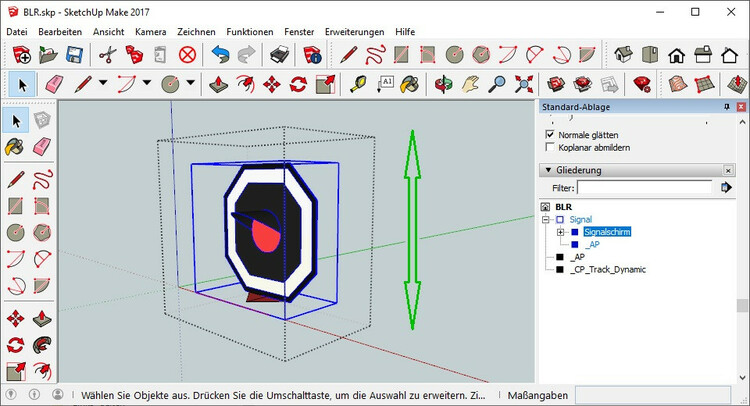
Task: Close the Gliederung panel with its X
Action: [x=726, y=170]
